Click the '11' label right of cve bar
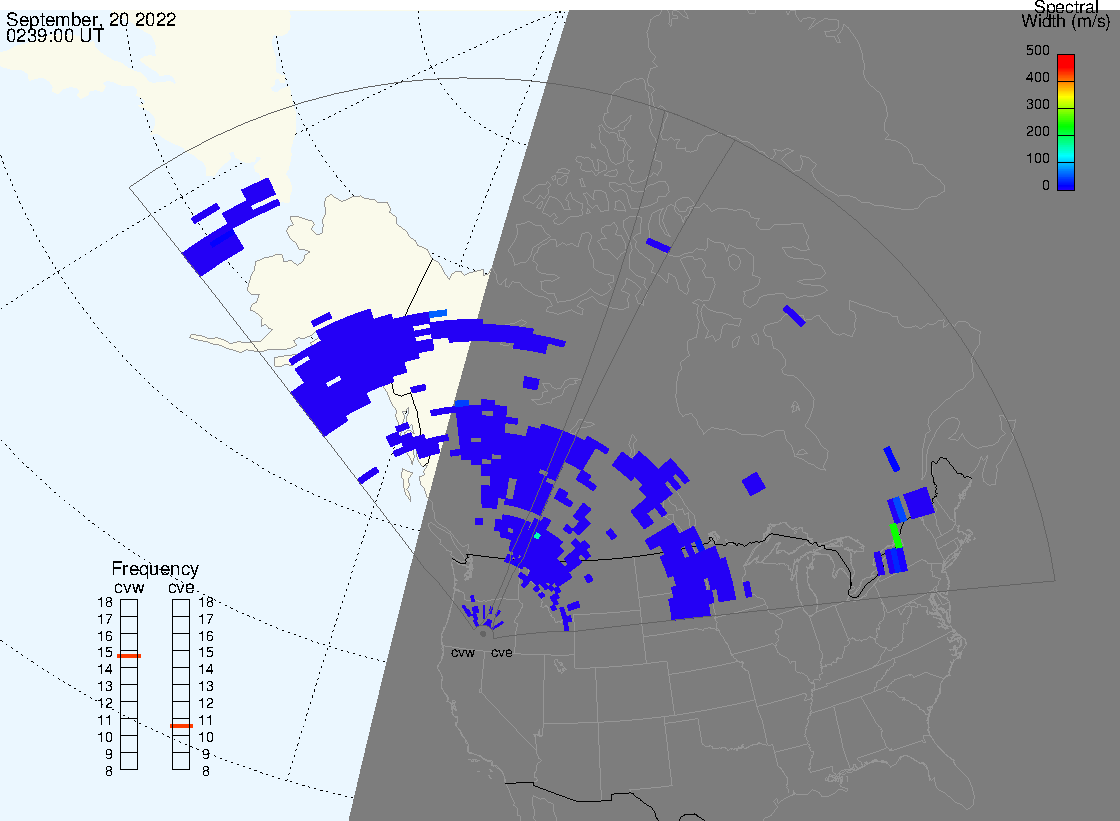The height and width of the screenshot is (821, 1120). [206, 720]
